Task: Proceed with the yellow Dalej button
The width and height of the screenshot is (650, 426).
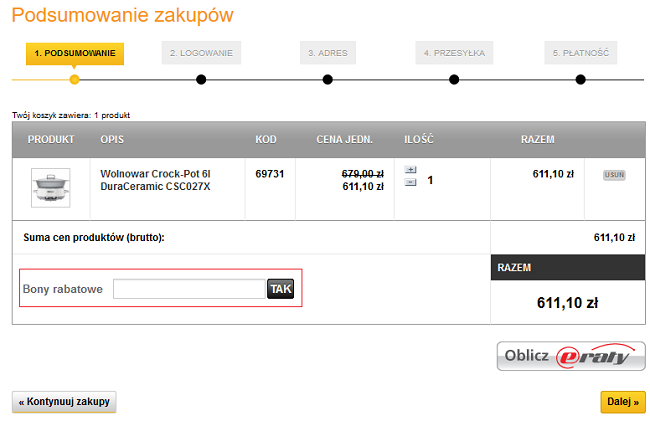Action: tap(622, 402)
